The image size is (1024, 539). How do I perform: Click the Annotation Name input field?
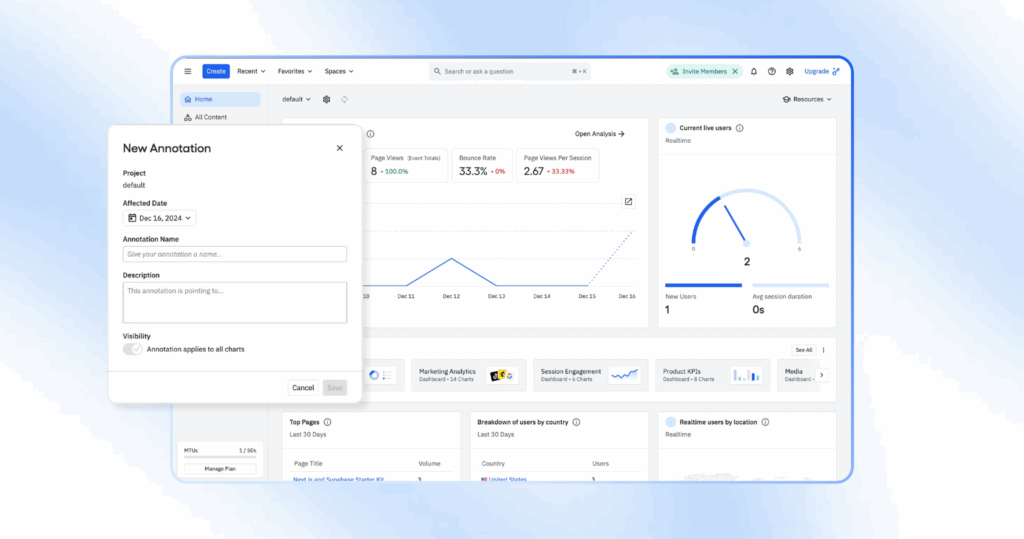coord(234,254)
